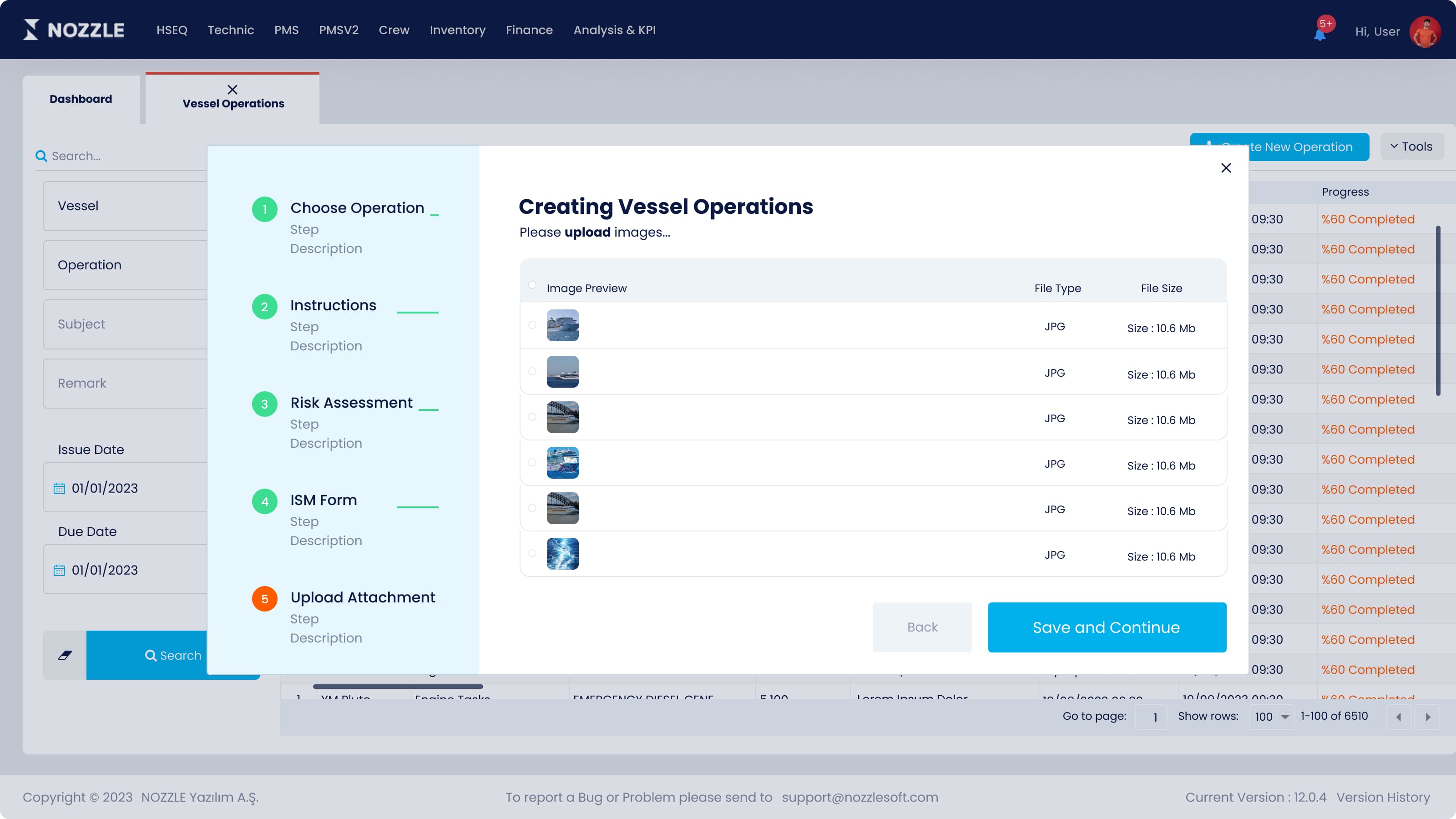Go to next page arrow
1456x819 pixels.
click(1428, 717)
